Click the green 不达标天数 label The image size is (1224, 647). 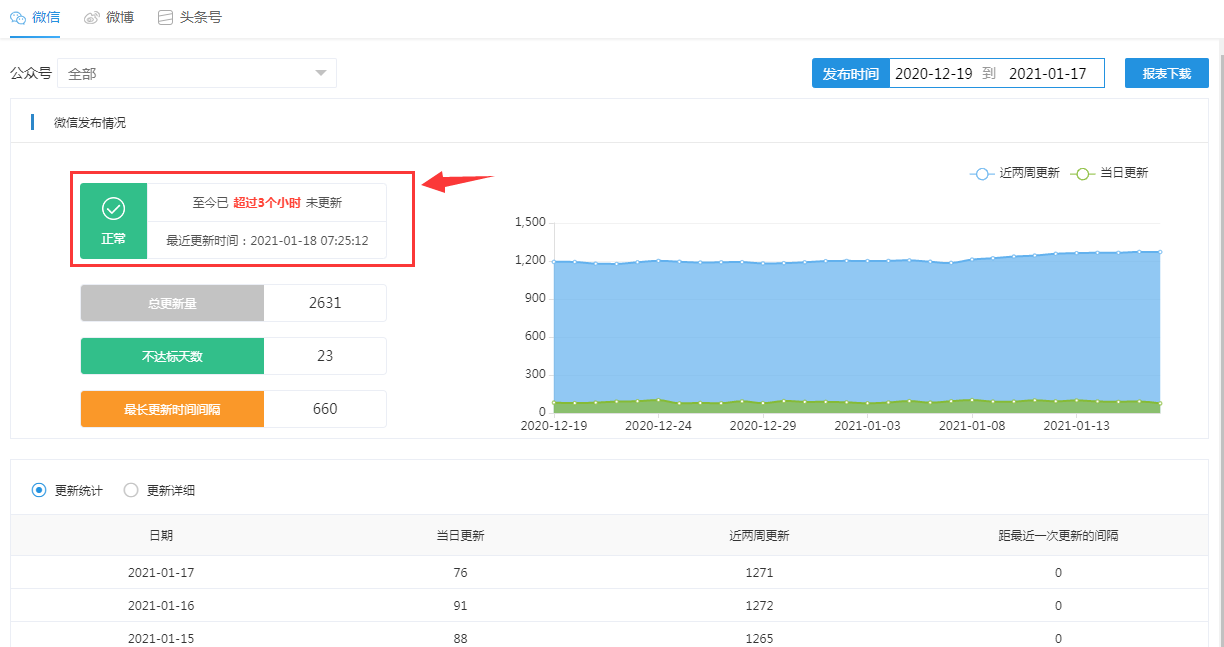tap(172, 356)
